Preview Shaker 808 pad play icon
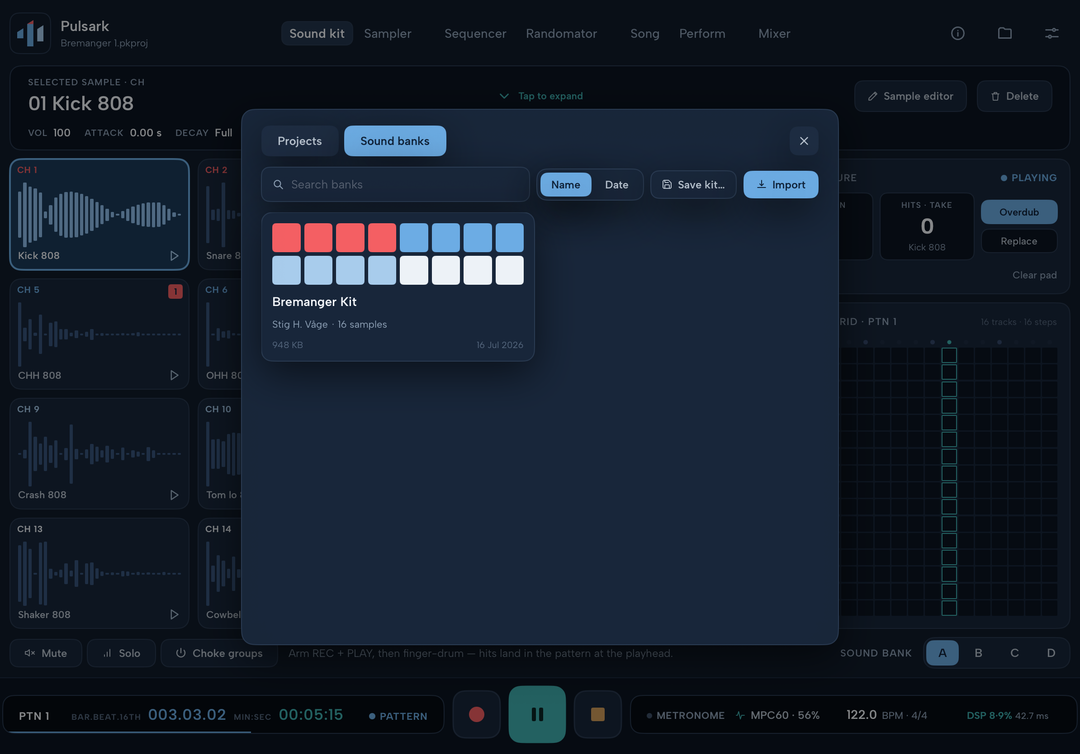This screenshot has height=754, width=1080. click(174, 614)
